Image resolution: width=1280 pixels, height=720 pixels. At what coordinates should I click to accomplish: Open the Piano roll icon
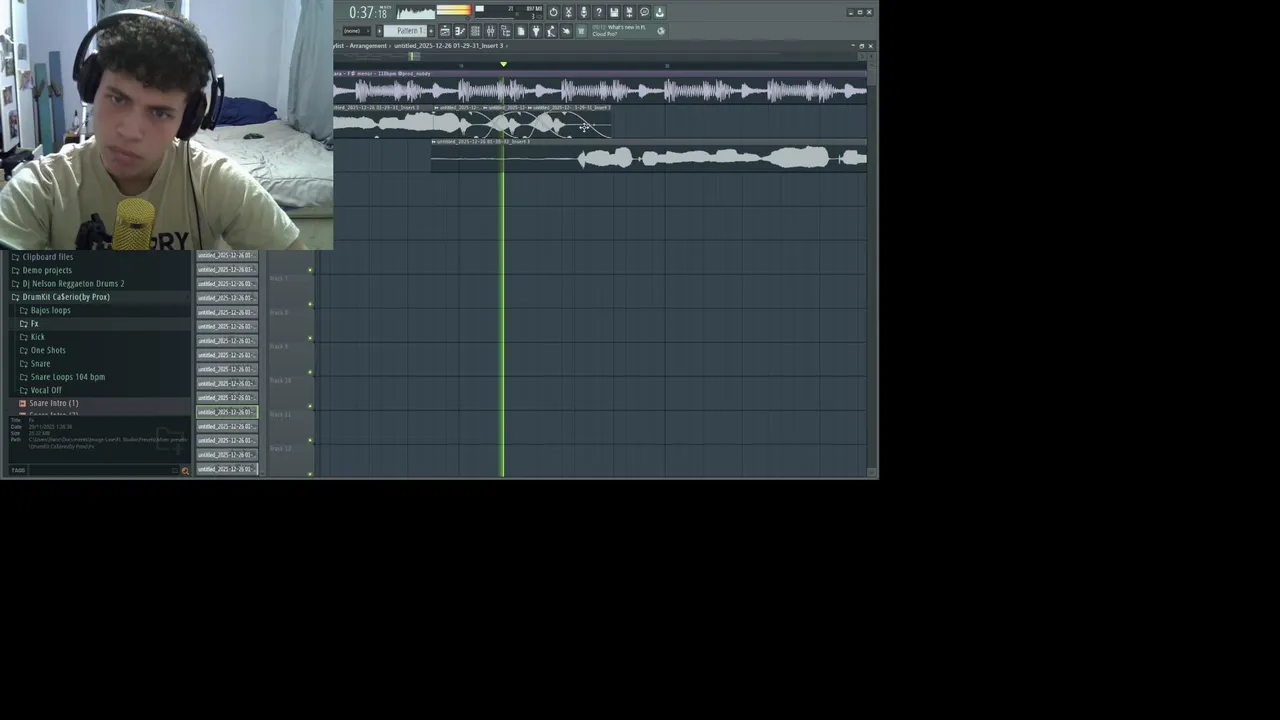tap(460, 31)
